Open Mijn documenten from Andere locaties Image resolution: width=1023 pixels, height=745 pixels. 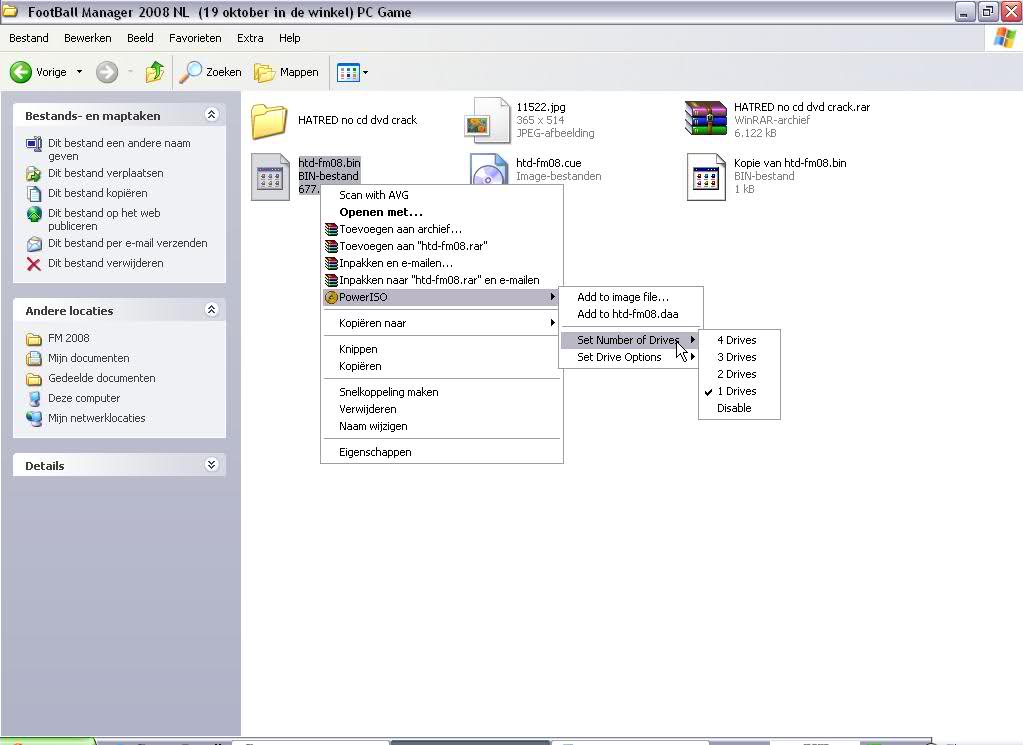point(88,358)
